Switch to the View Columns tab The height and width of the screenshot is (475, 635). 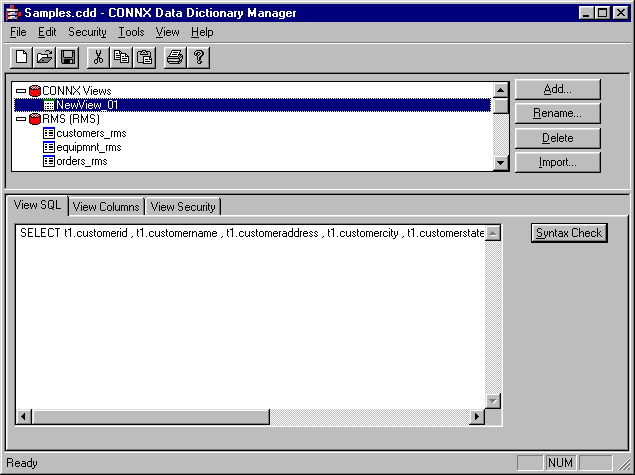click(x=106, y=207)
